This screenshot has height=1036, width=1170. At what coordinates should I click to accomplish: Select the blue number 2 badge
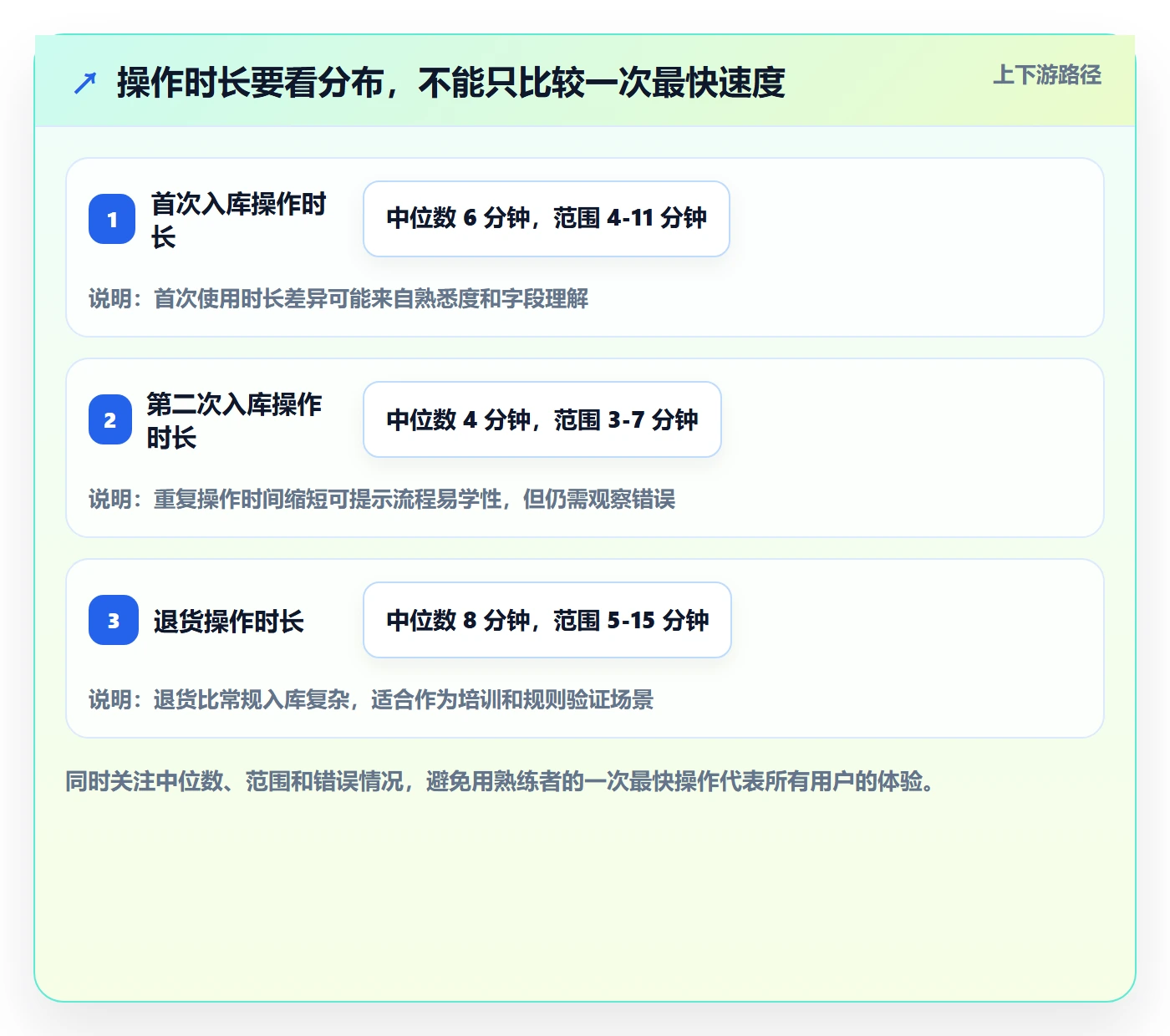point(110,419)
